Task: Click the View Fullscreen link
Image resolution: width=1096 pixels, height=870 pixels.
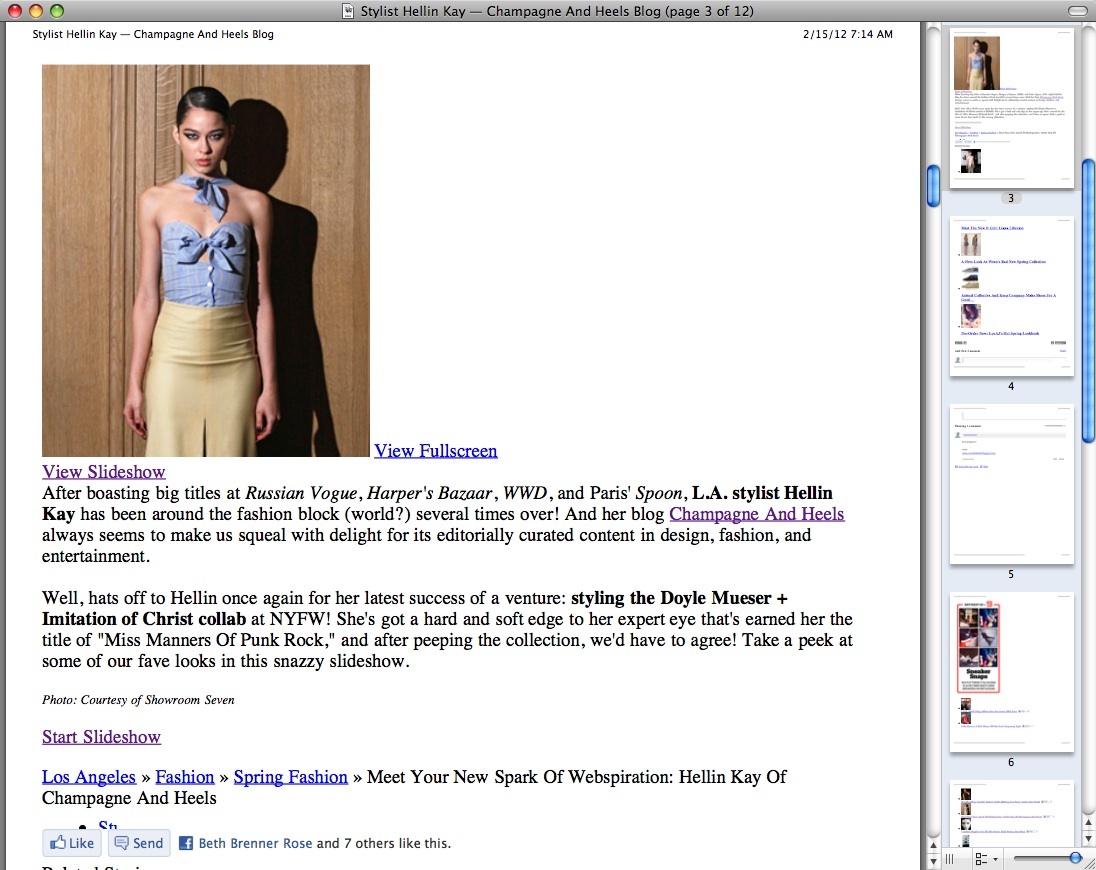Action: click(x=435, y=451)
